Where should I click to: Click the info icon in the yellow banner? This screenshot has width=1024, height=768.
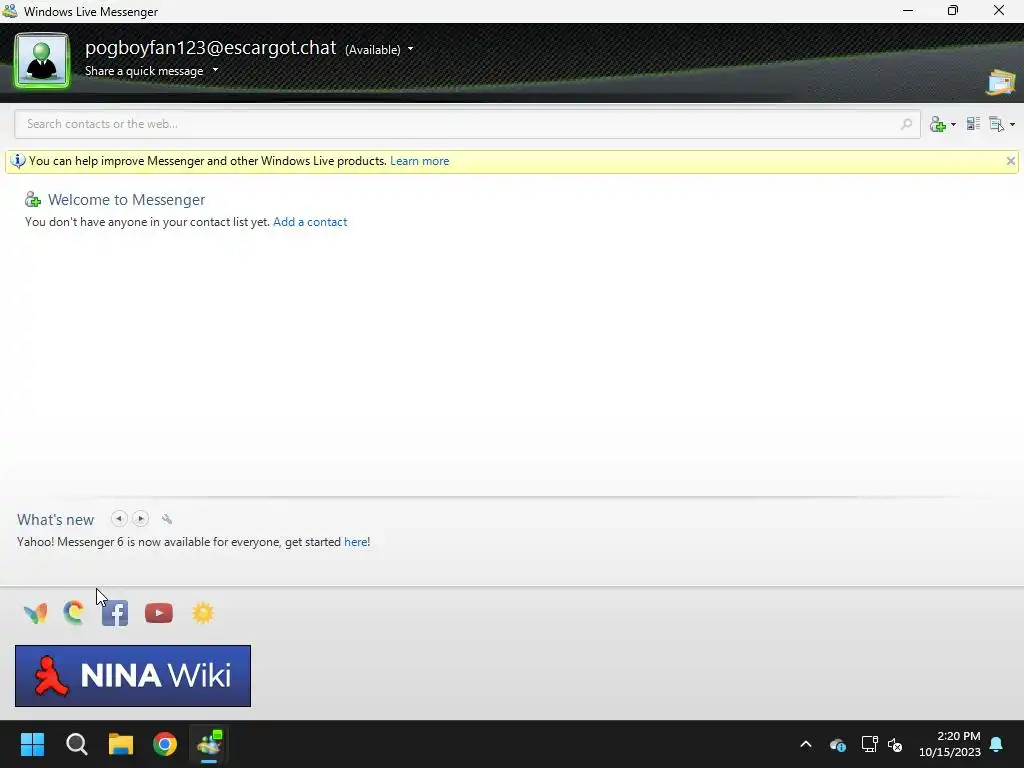click(x=18, y=161)
